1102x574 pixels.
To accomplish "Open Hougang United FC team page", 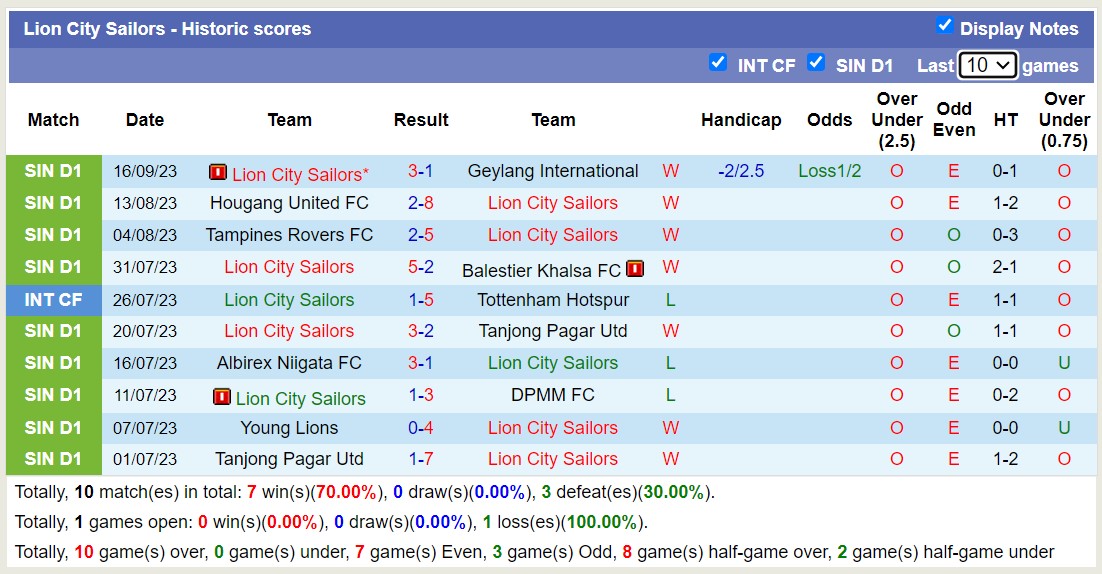I will pyautogui.click(x=289, y=203).
